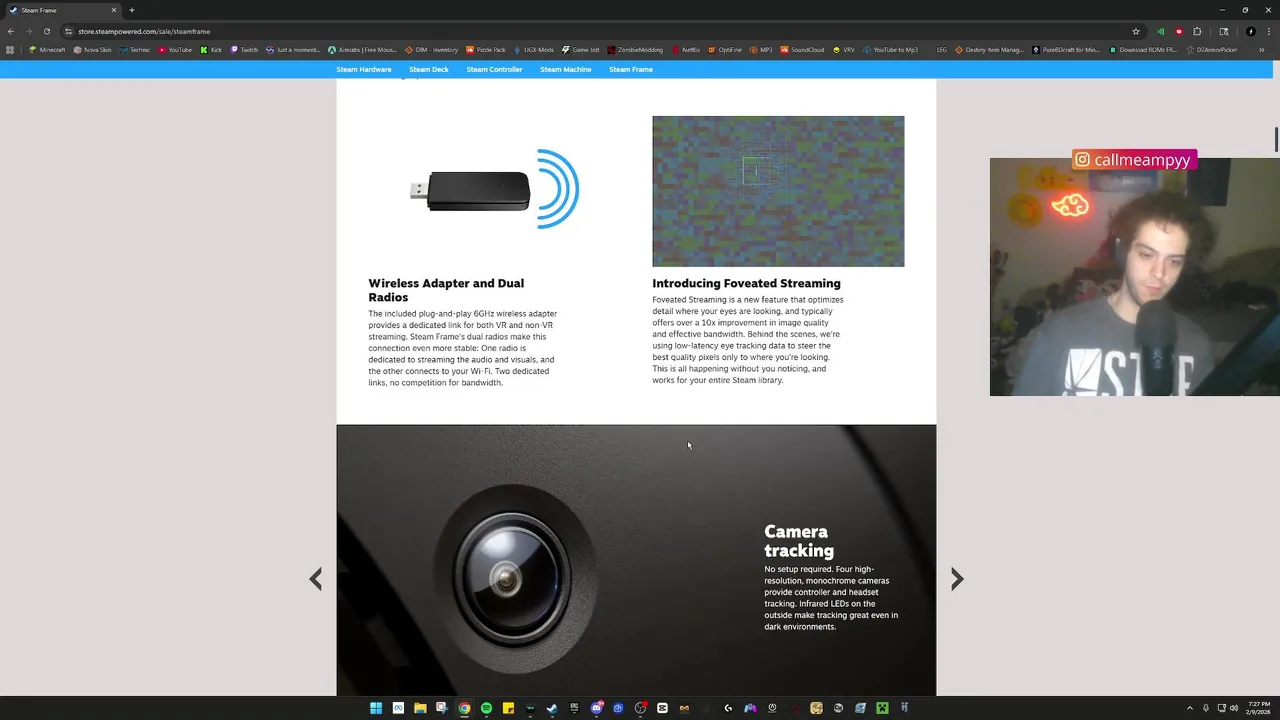Reload the current page

46,31
